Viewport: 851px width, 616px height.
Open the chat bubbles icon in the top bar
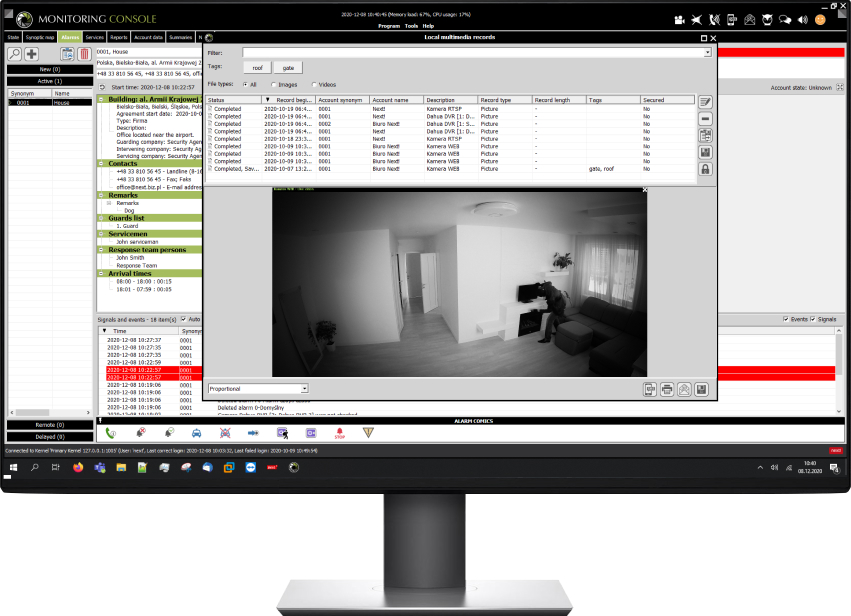coord(785,20)
